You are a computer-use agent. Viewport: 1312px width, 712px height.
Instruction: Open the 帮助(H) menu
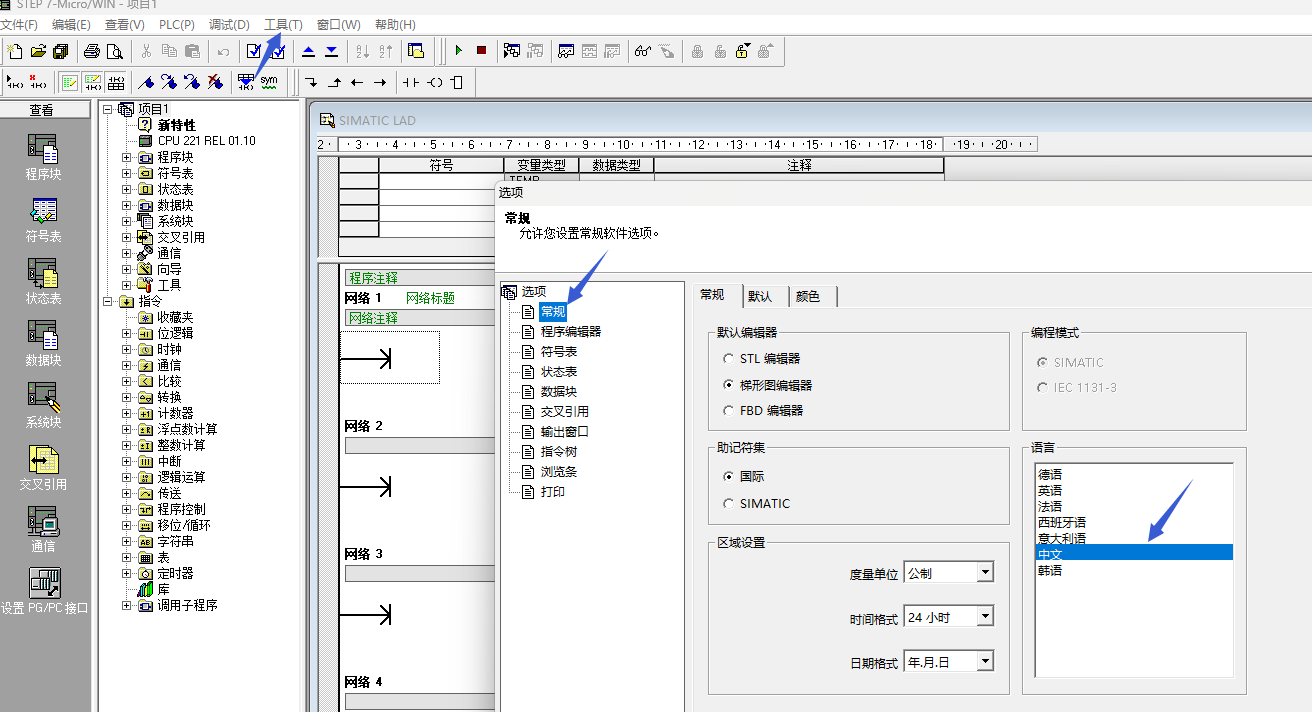tap(395, 24)
